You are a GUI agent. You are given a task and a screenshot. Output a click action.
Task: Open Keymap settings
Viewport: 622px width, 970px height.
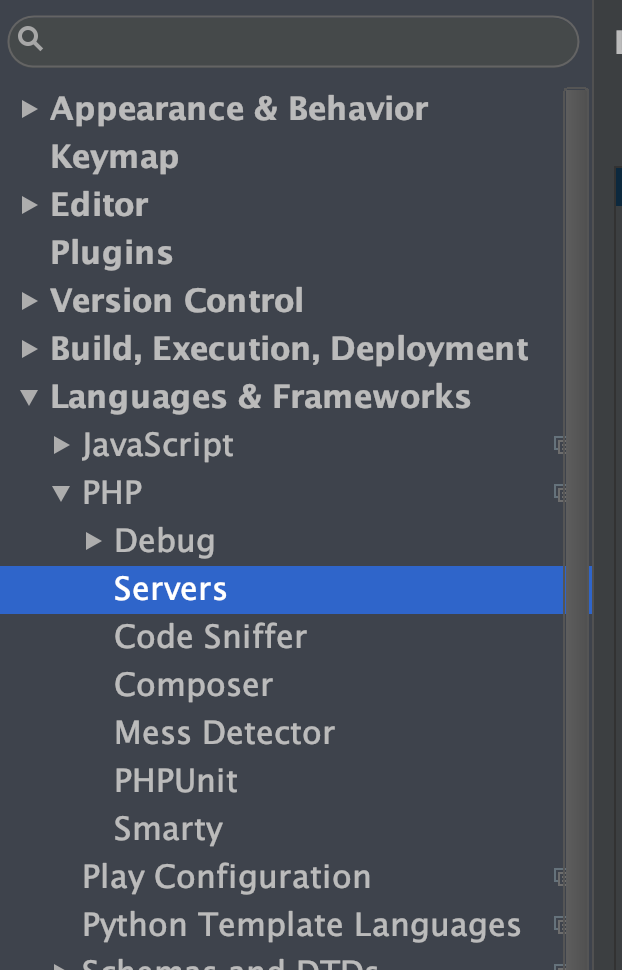click(x=114, y=157)
